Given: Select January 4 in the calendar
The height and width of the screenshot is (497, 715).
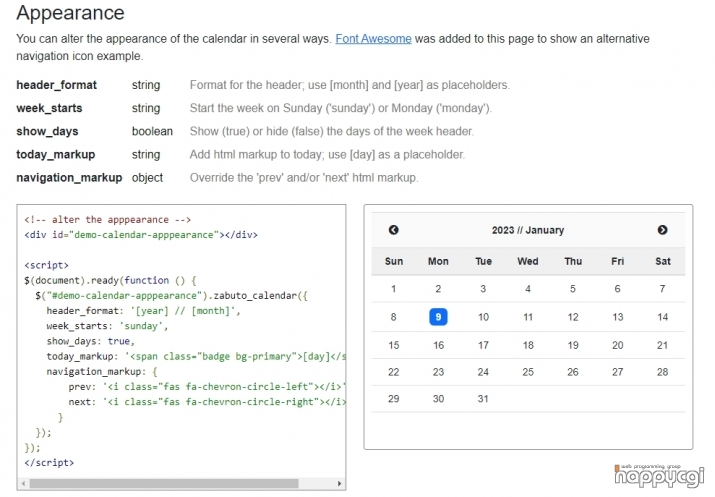Looking at the screenshot, I should (x=528, y=289).
